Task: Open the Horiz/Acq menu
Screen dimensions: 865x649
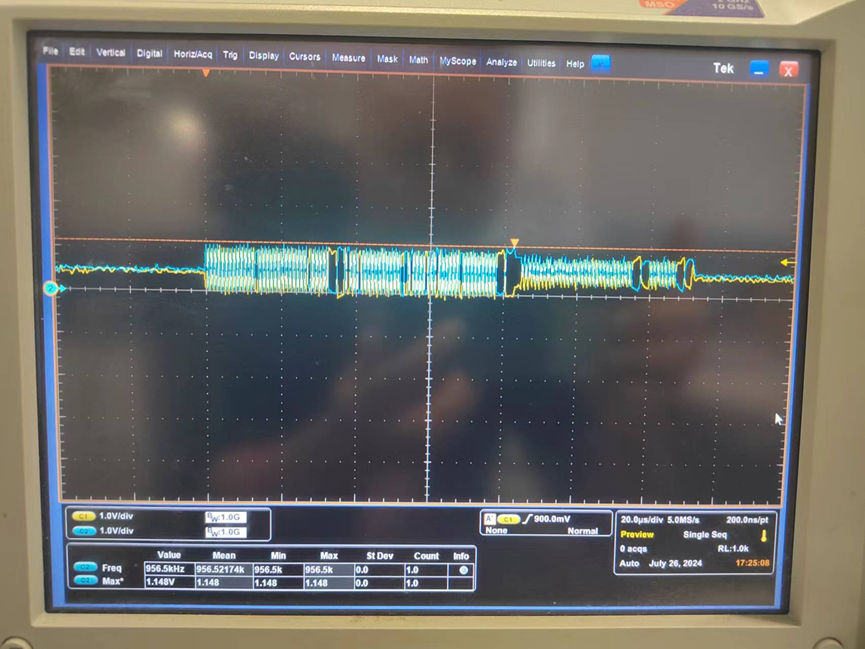Action: [x=193, y=54]
